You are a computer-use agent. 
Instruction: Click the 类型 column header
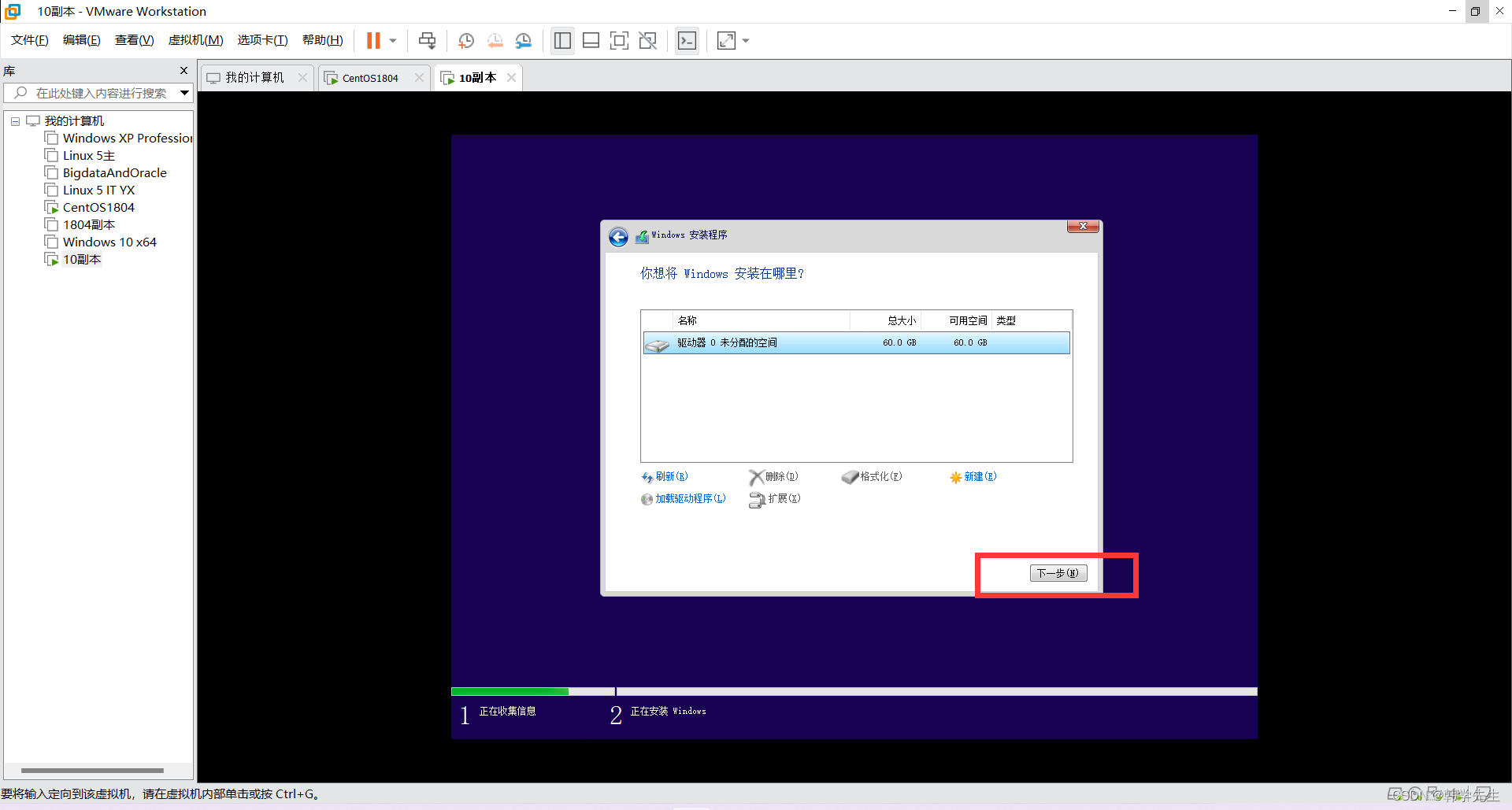[x=1031, y=320]
